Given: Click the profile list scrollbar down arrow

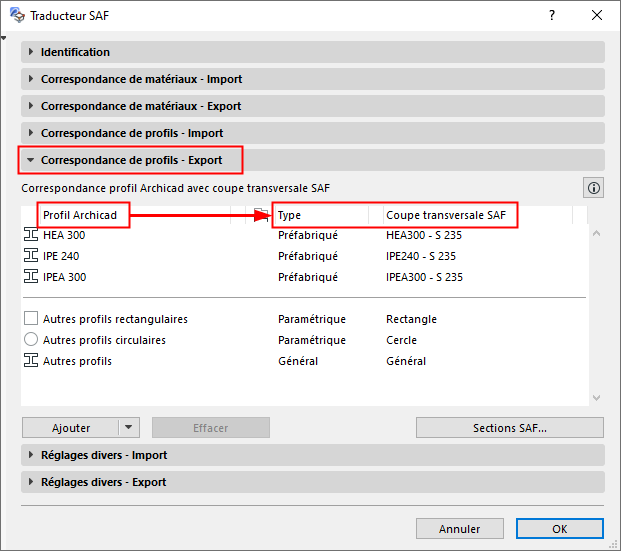Looking at the screenshot, I should [596, 397].
